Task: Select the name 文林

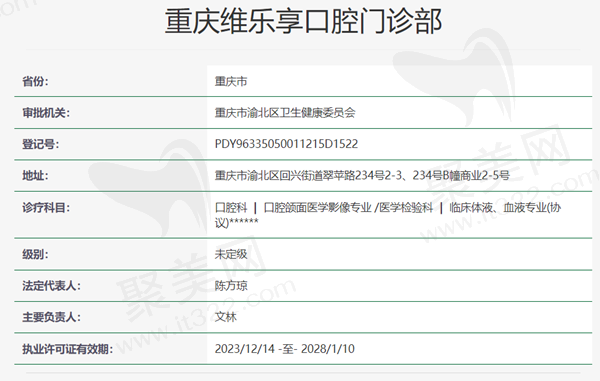Action: click(225, 317)
